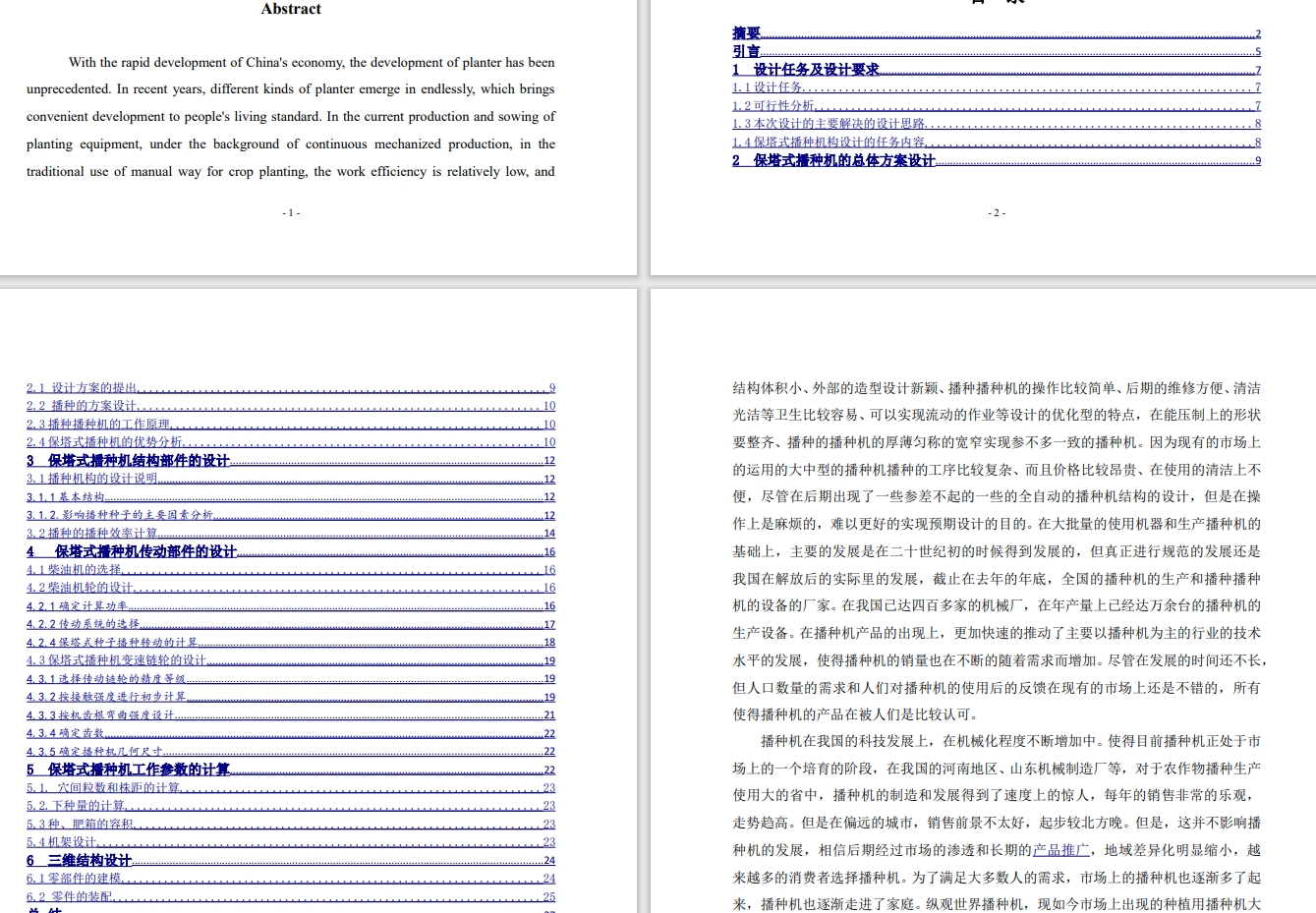The image size is (1316, 913).
Task: Open link 4.3 保塔式播种机变速链轮的设计
Action: point(291,660)
